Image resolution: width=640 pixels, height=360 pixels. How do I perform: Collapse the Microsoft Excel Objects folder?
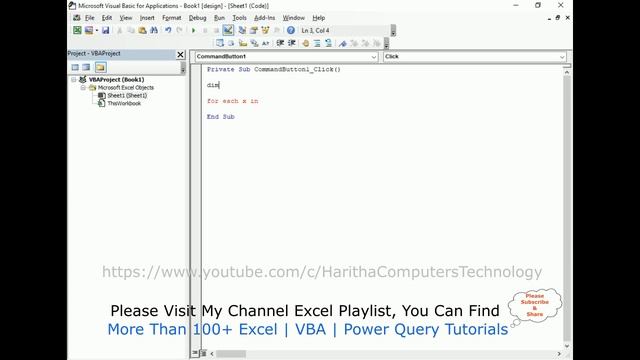[83, 88]
